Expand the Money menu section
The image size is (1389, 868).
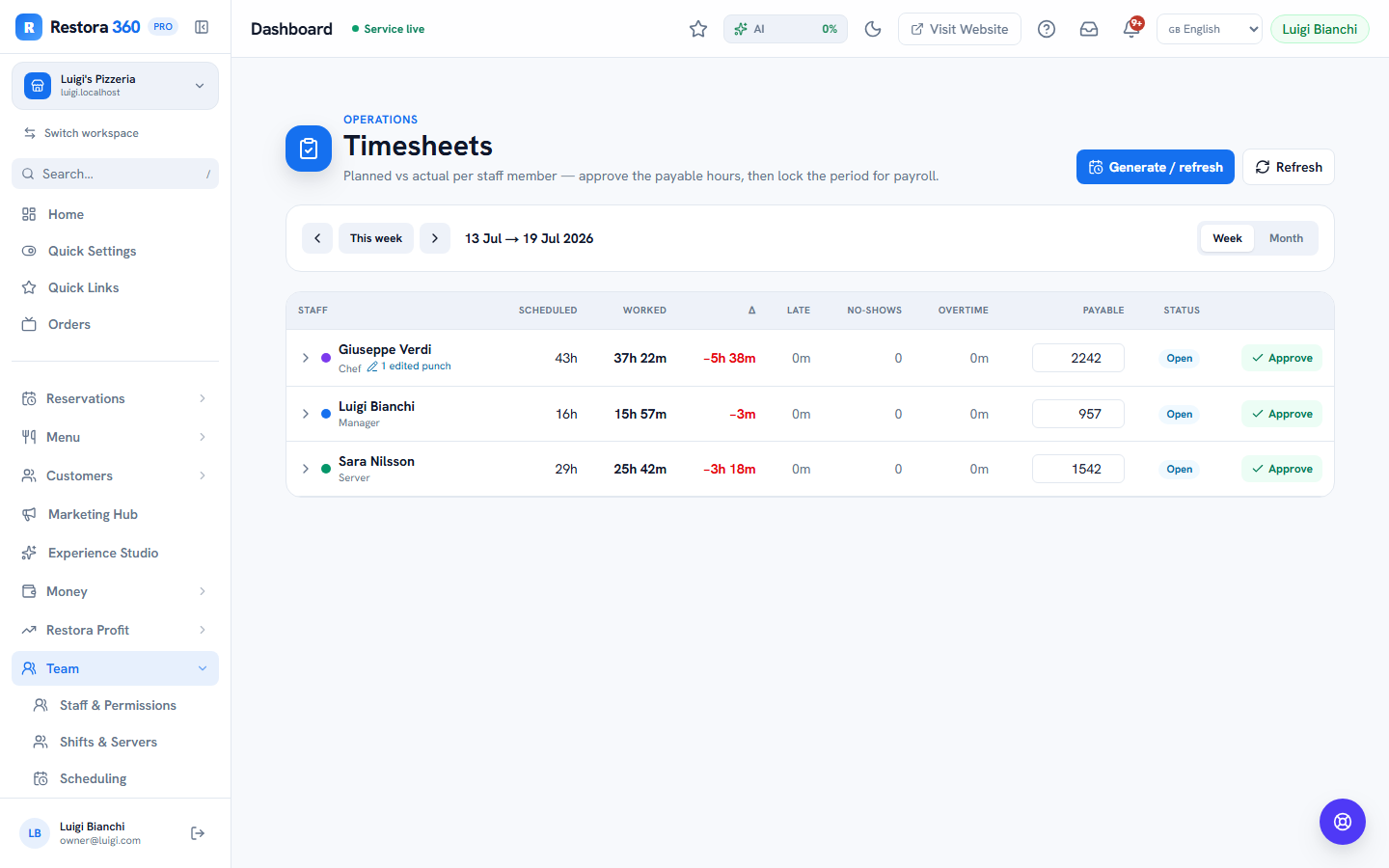(x=116, y=591)
